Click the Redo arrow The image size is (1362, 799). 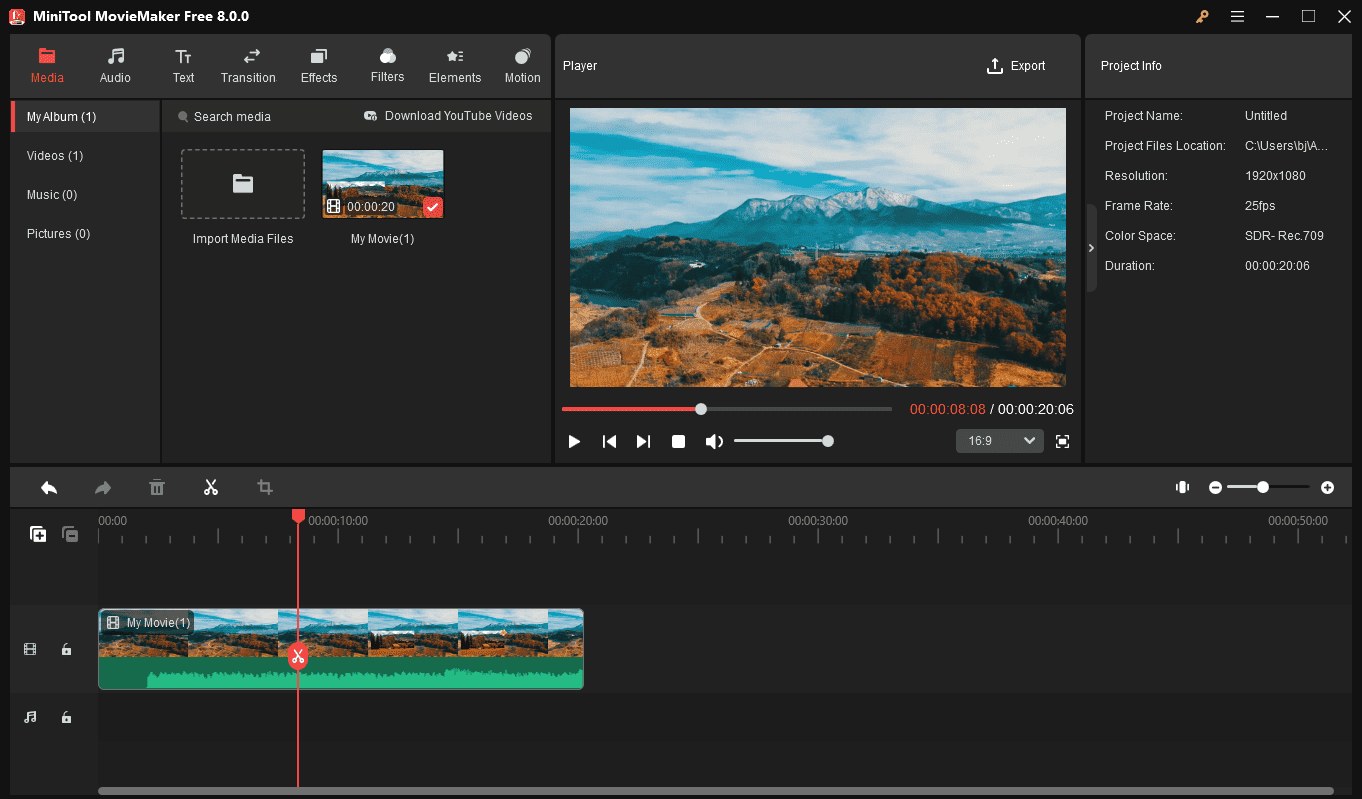(x=103, y=487)
